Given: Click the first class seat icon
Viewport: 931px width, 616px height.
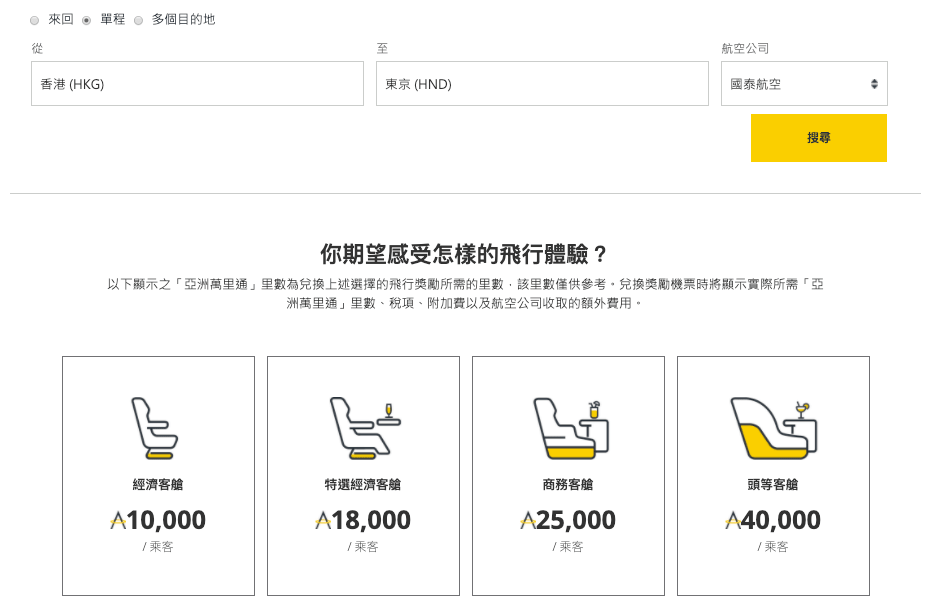Looking at the screenshot, I should (773, 427).
